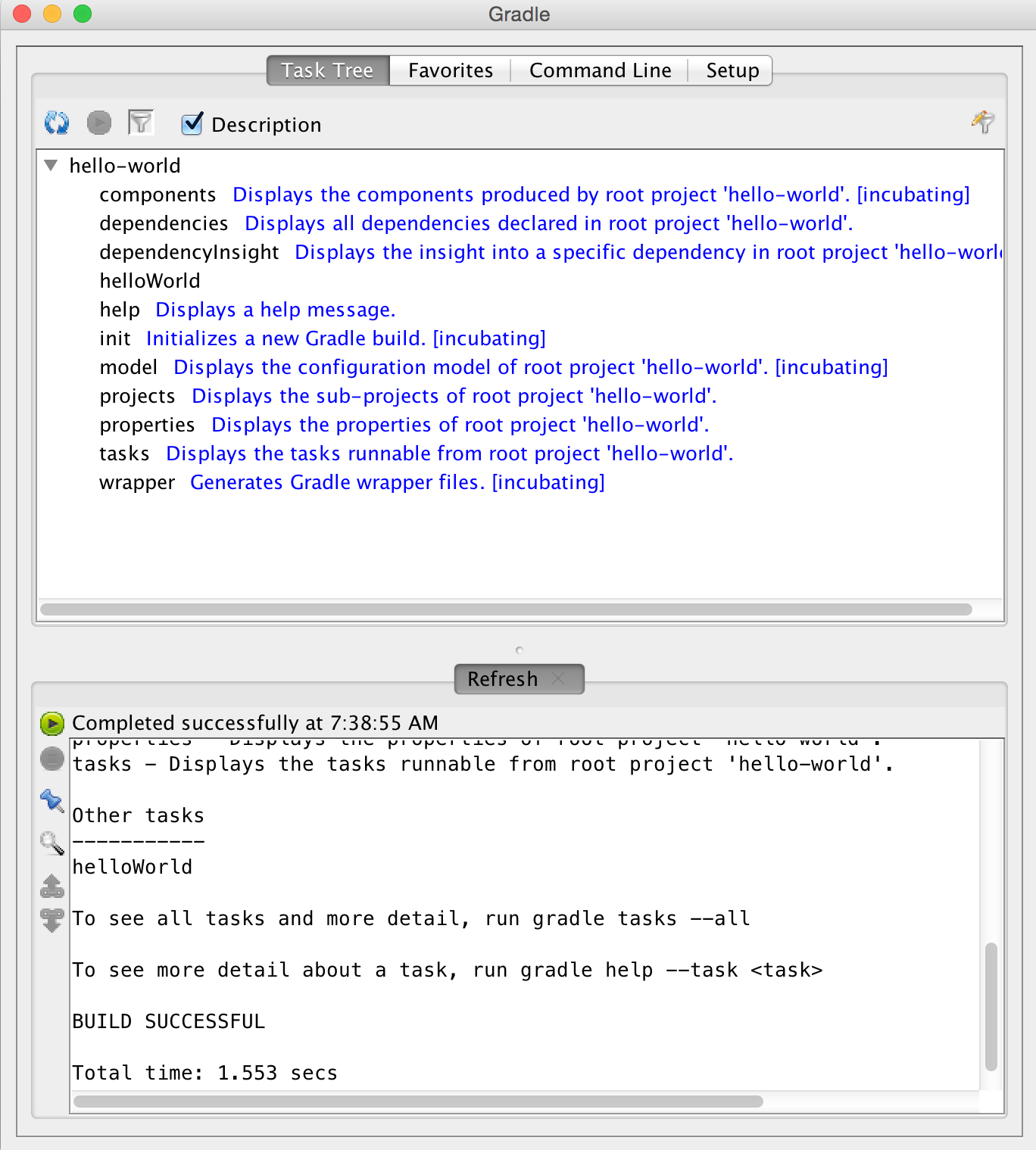This screenshot has height=1150, width=1036.
Task: Open the Command Line tab
Action: click(600, 70)
